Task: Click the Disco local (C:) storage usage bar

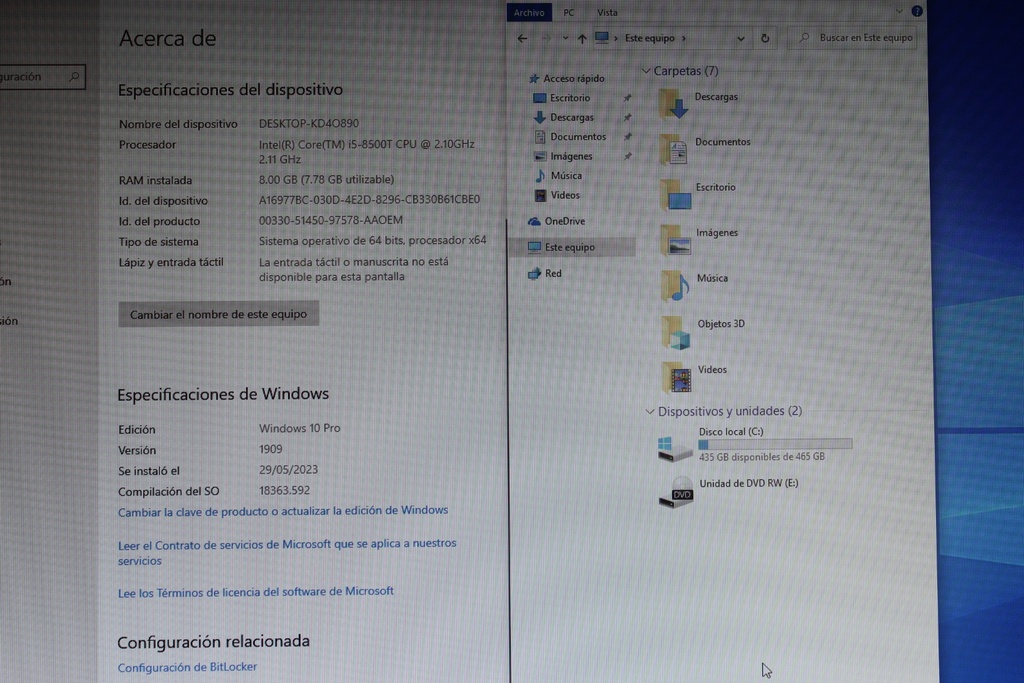Action: [775, 444]
